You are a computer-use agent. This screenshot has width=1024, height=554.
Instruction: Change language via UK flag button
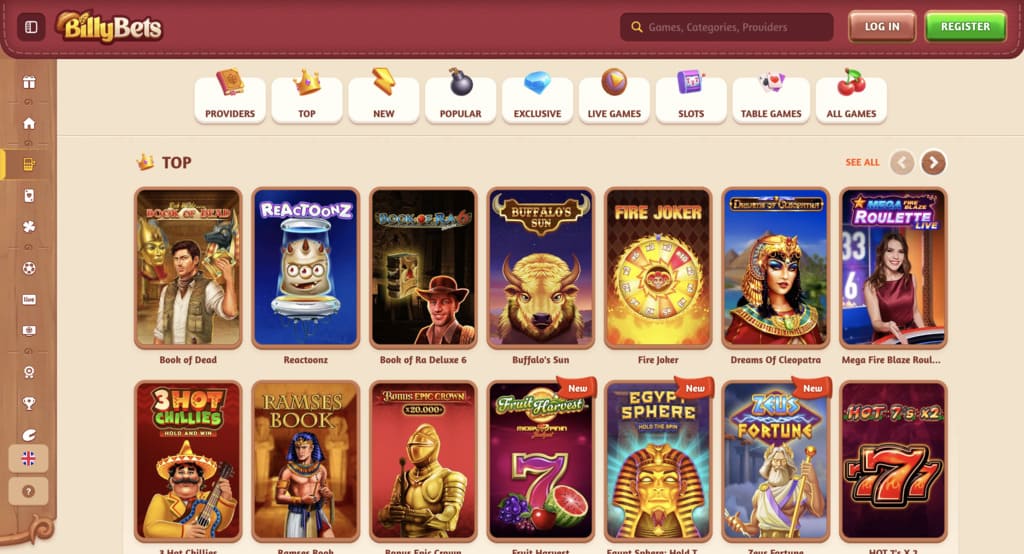click(x=28, y=459)
